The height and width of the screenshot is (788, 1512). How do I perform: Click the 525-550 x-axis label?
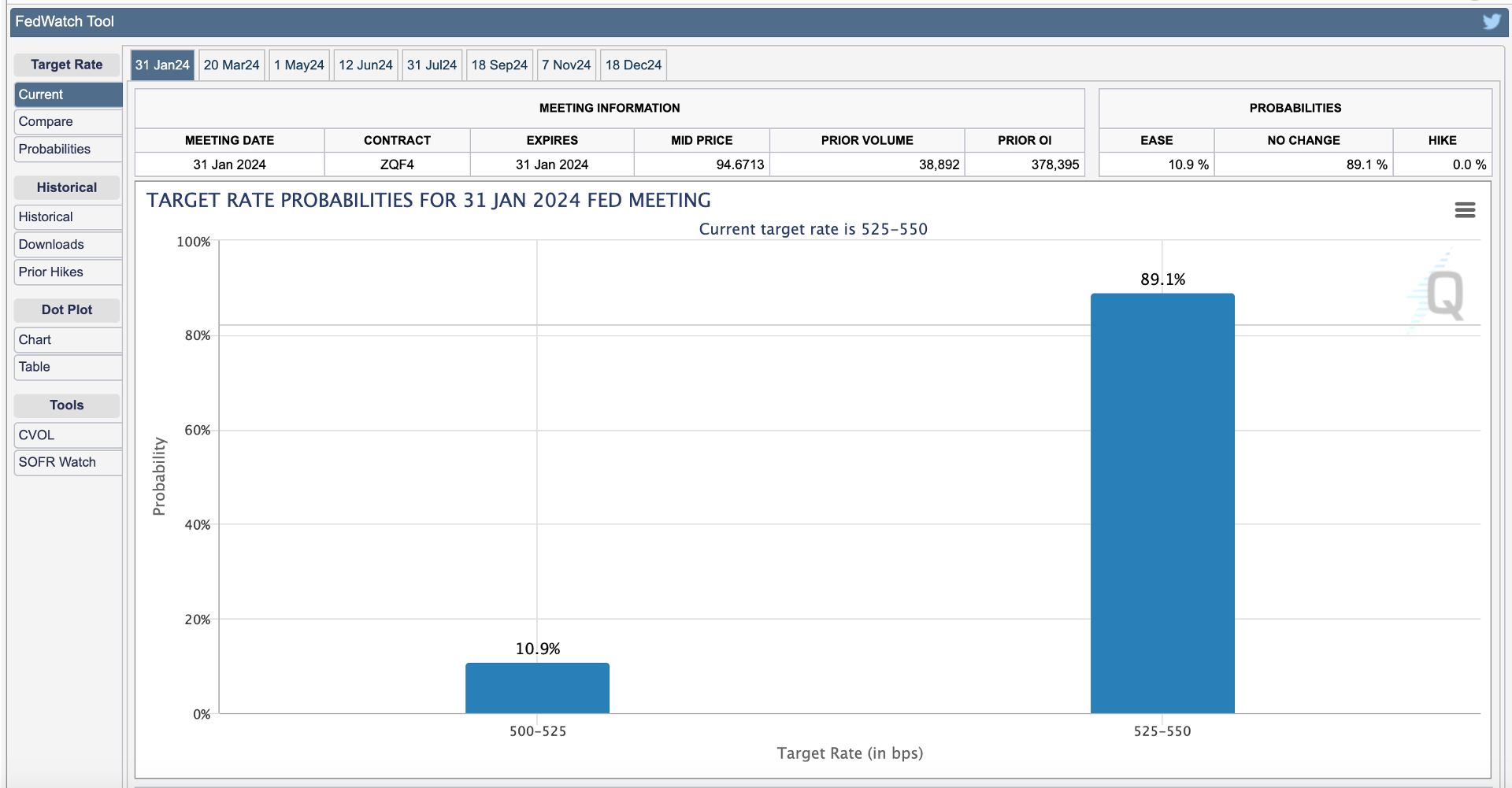pos(1162,731)
